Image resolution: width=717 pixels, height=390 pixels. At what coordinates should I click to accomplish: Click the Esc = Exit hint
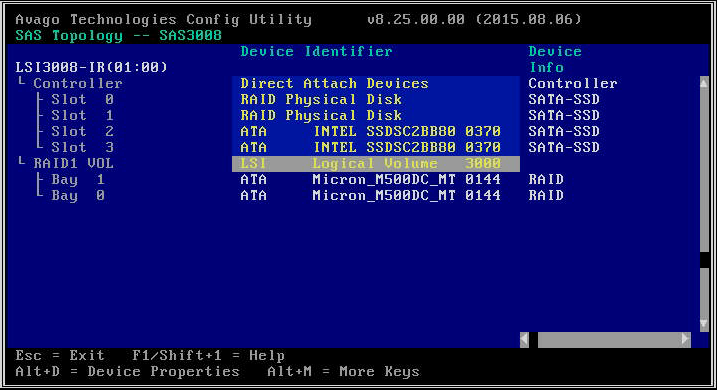click(60, 356)
